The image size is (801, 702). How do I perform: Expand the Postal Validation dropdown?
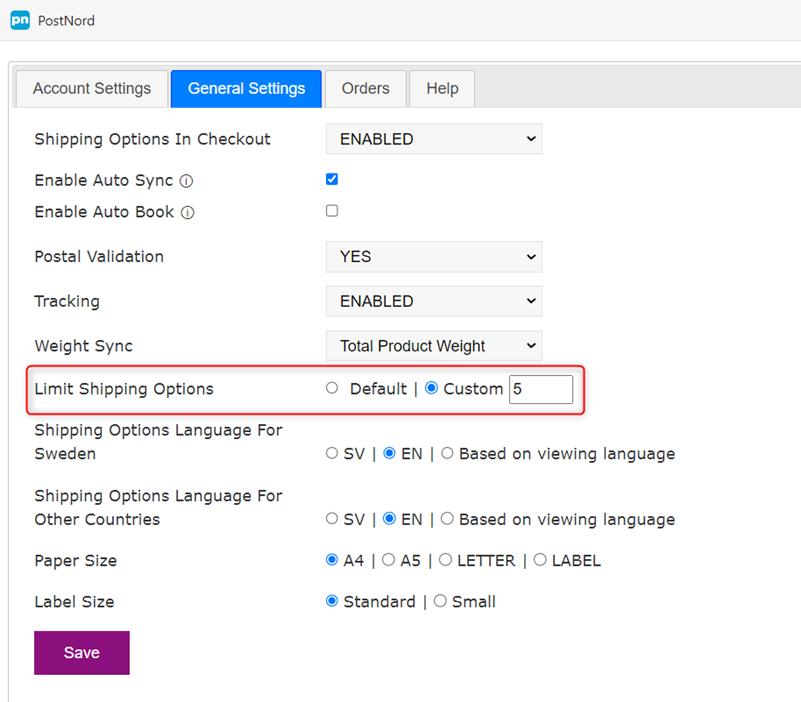[x=434, y=256]
